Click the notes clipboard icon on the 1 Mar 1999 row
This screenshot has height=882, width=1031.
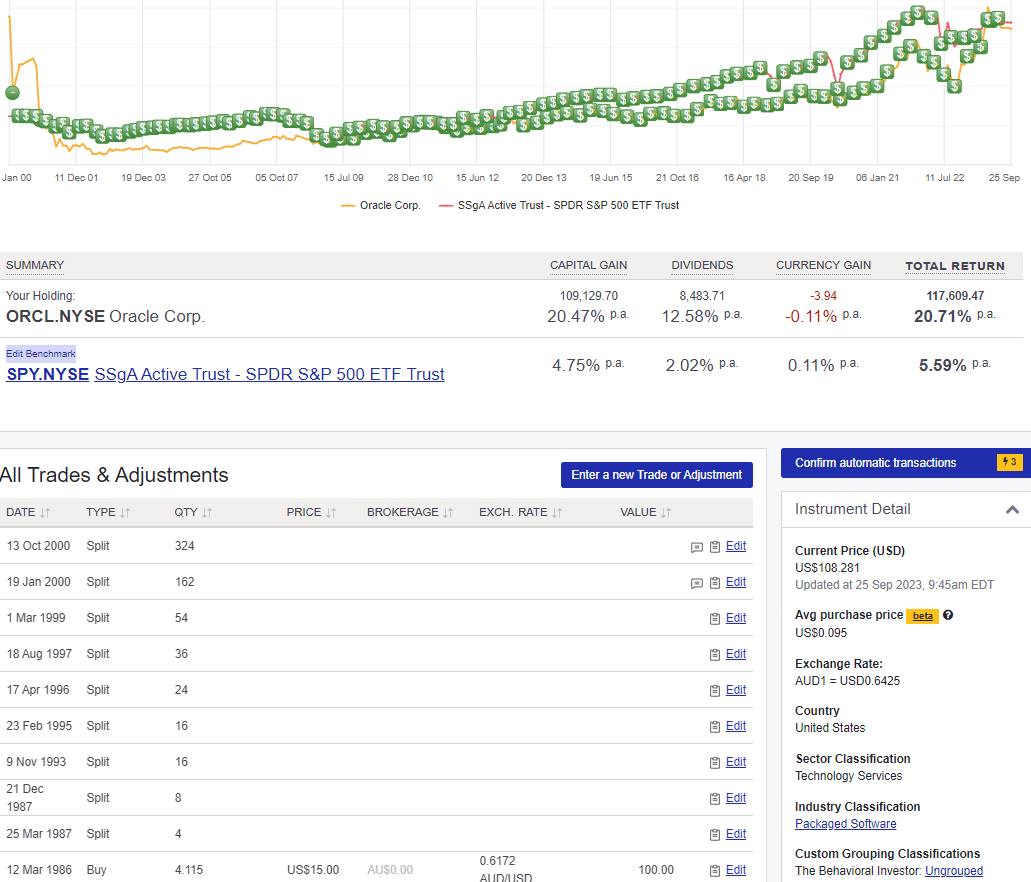click(714, 618)
